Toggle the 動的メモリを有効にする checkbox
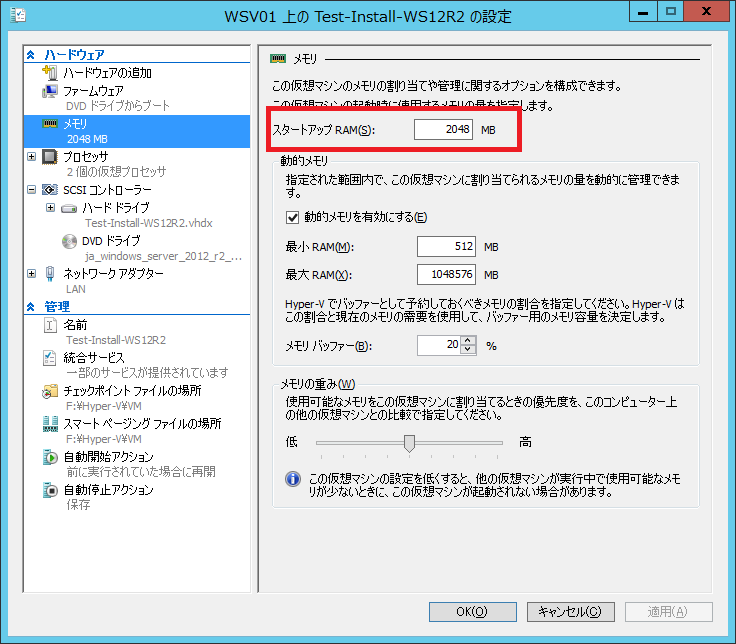The height and width of the screenshot is (644, 736). click(293, 218)
